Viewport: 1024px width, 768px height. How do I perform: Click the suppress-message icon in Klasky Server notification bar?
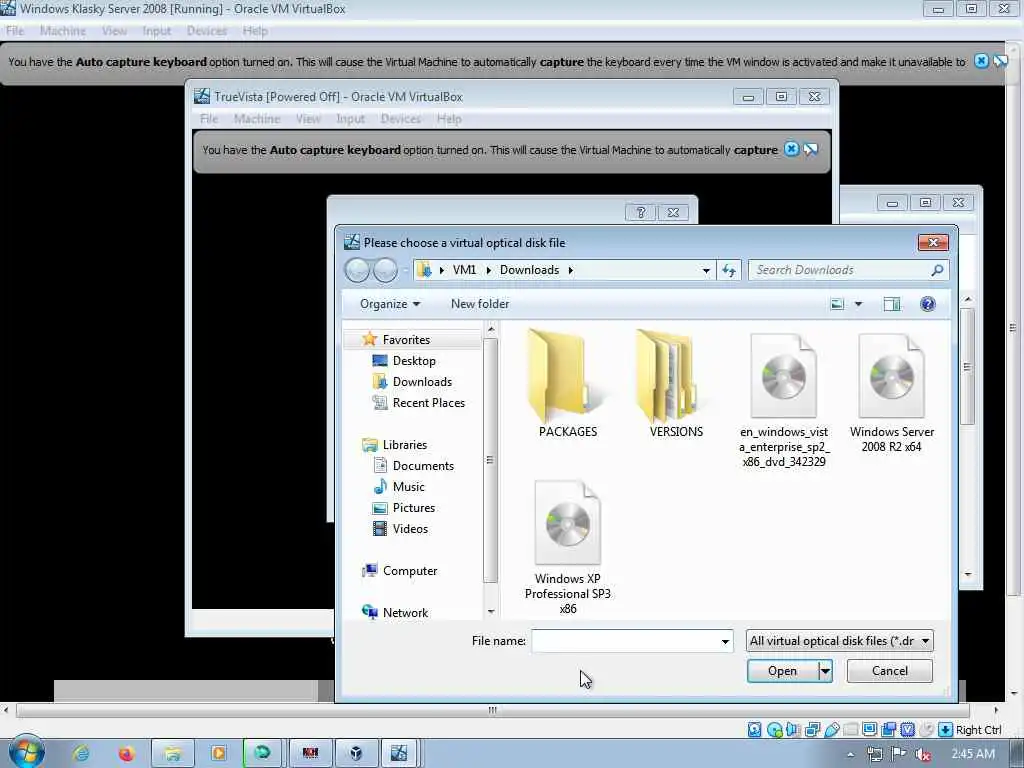coord(1000,61)
